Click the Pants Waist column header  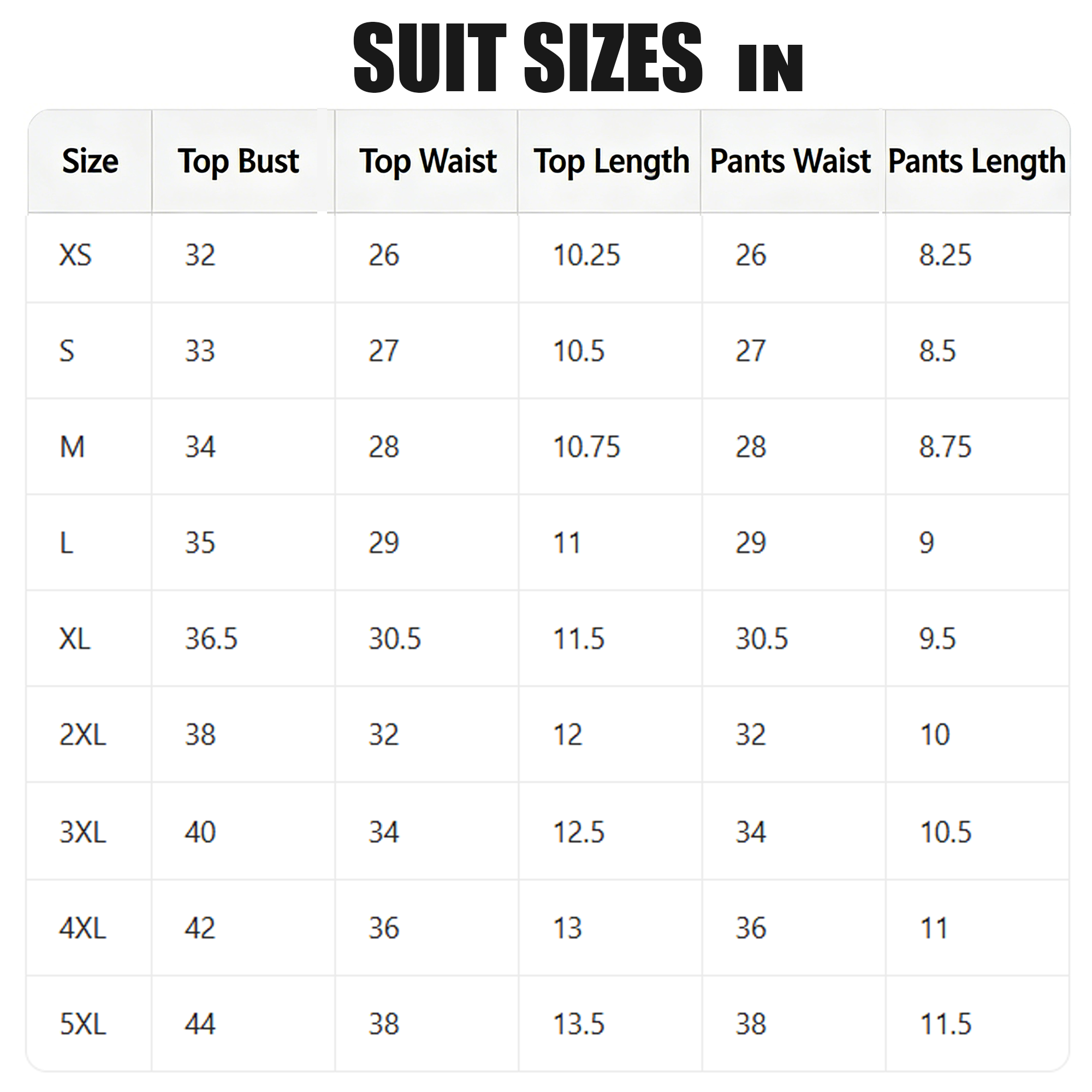coord(790,161)
